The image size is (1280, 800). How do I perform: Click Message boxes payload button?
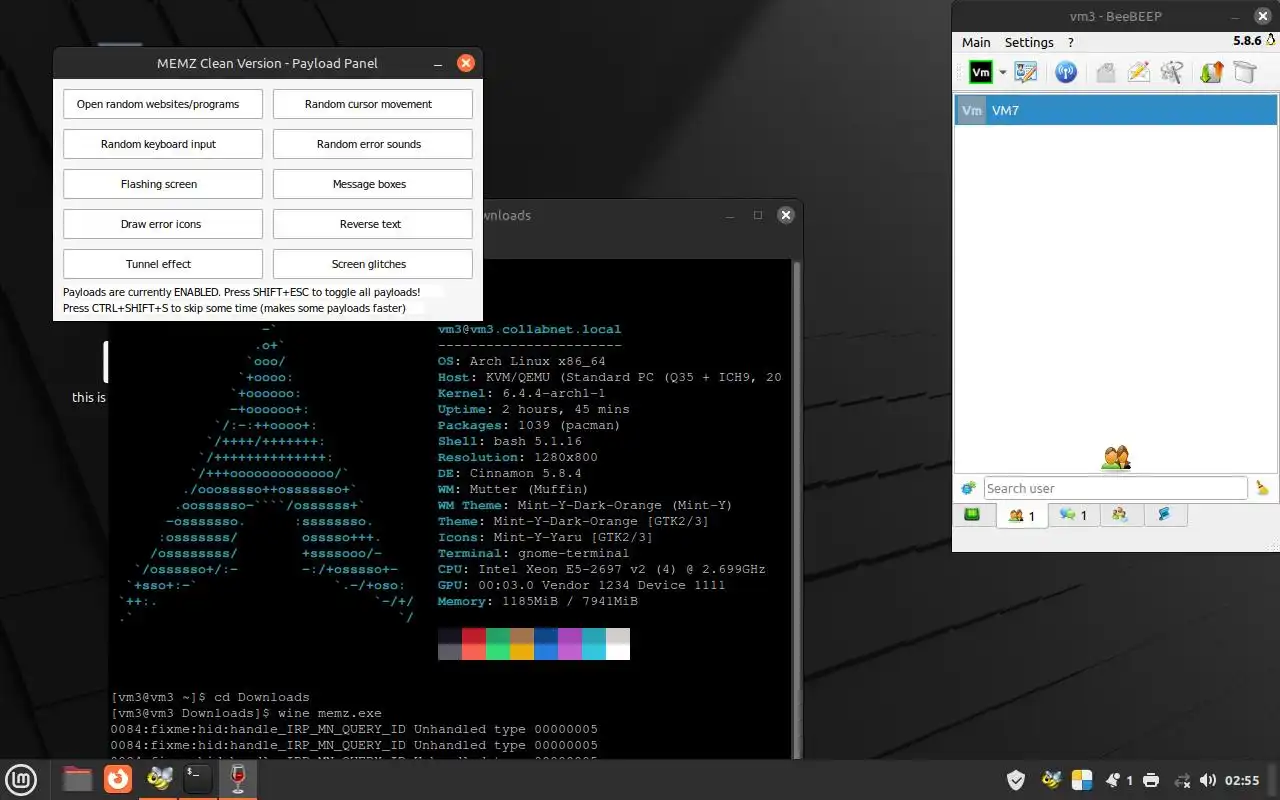tap(373, 184)
